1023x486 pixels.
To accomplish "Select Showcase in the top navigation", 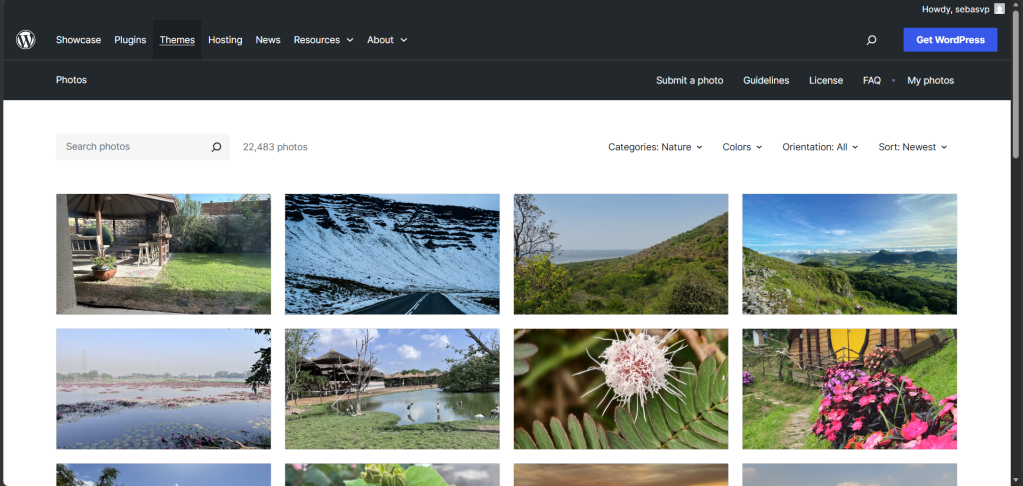I will [x=78, y=40].
